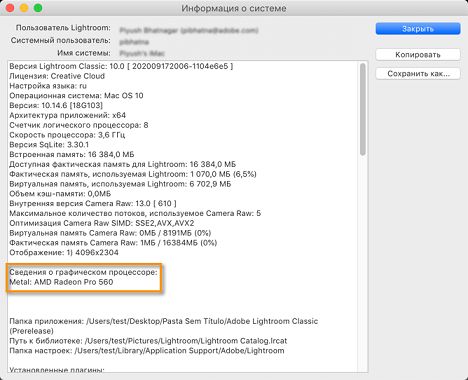Select 'Фактическая память, используемая Lightroom' line
Screen dimensions: 468x380
pos(133,174)
